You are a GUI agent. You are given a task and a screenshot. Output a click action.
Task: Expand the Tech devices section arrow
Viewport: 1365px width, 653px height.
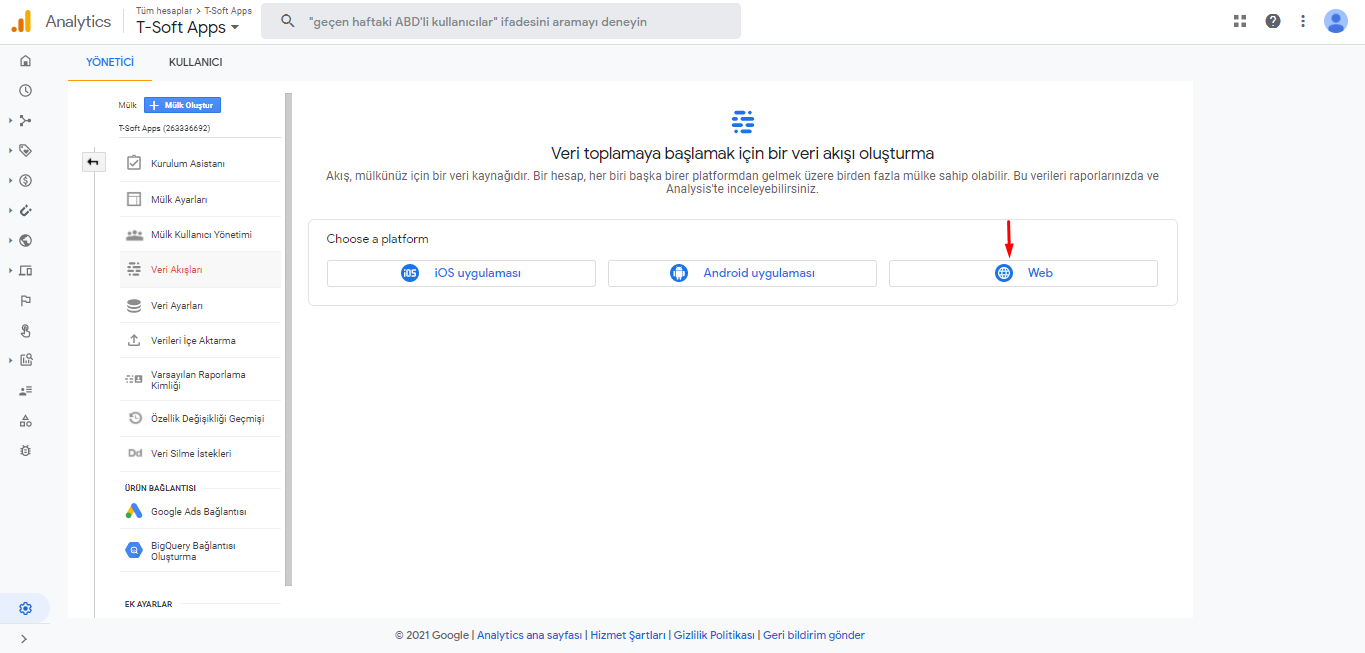(x=10, y=270)
